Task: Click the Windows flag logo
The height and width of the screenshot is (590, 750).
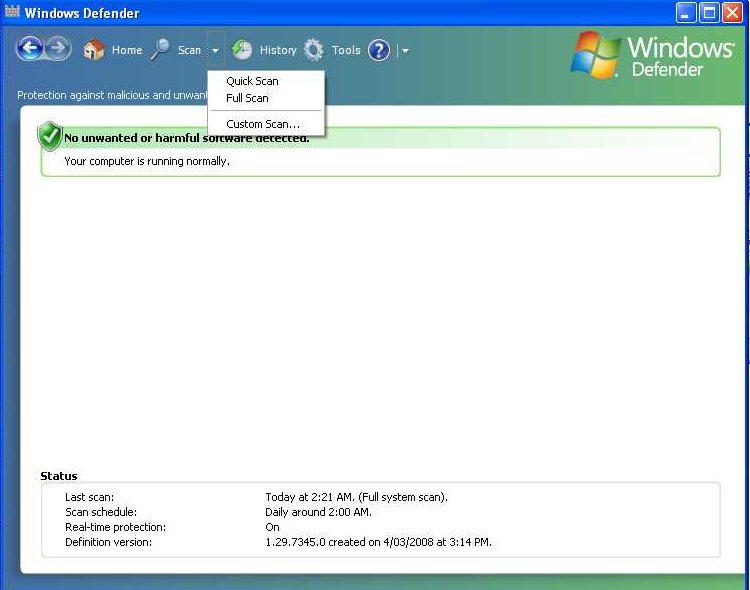Action: (x=595, y=54)
